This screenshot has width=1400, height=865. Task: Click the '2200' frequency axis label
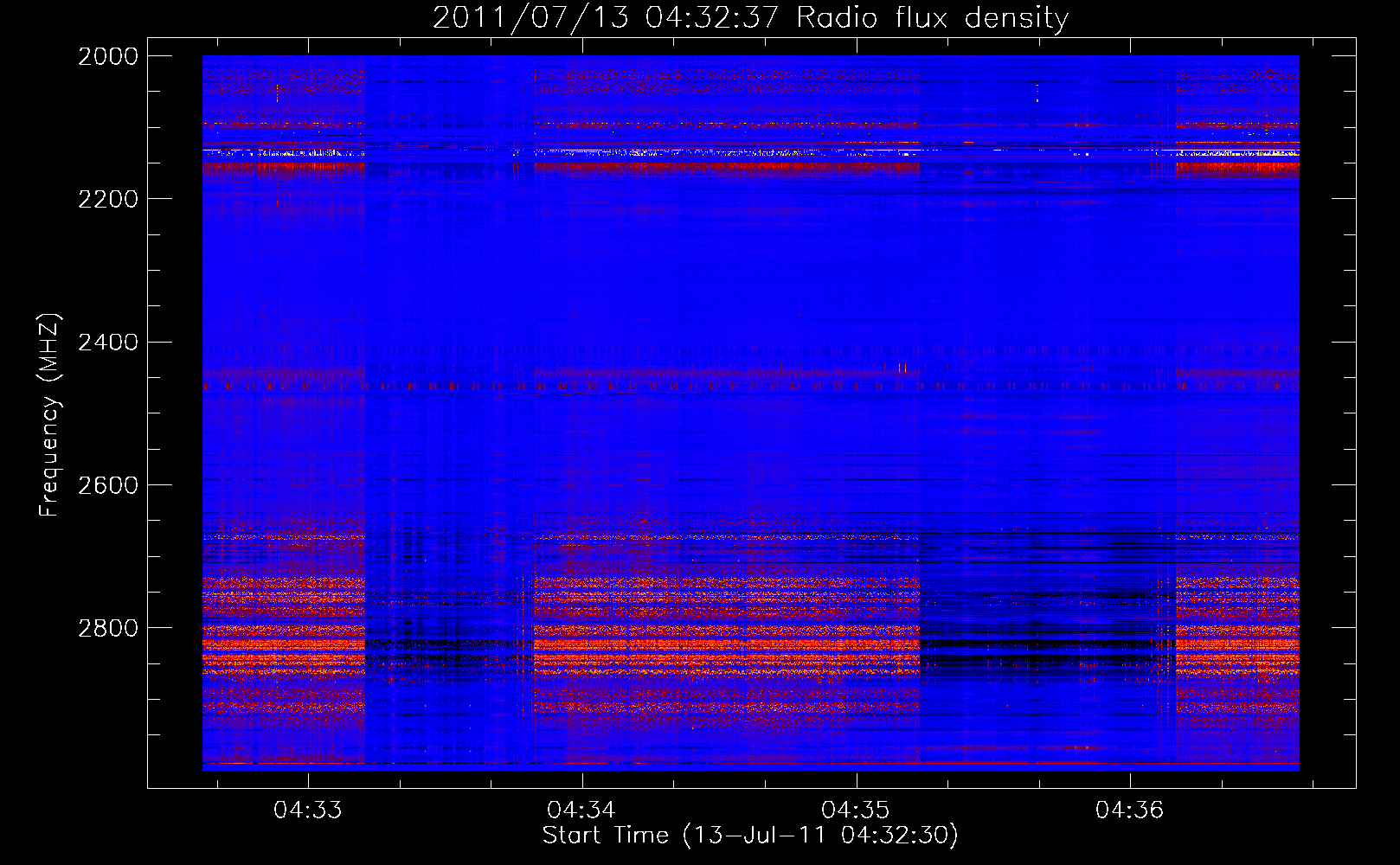[108, 199]
